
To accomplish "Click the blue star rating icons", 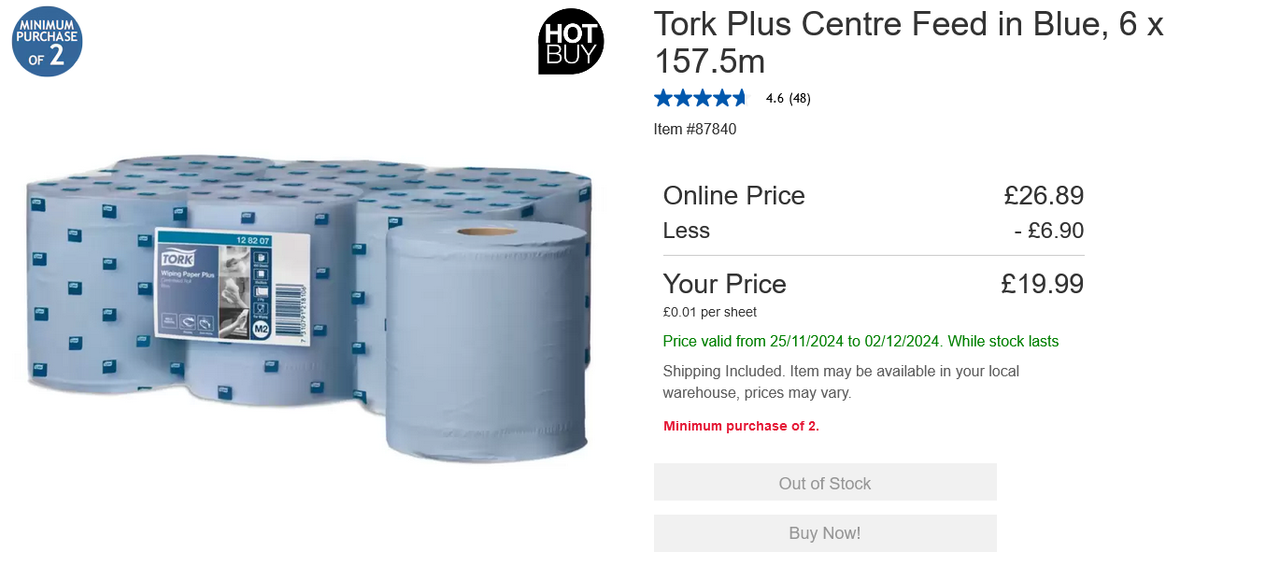I will (x=701, y=98).
